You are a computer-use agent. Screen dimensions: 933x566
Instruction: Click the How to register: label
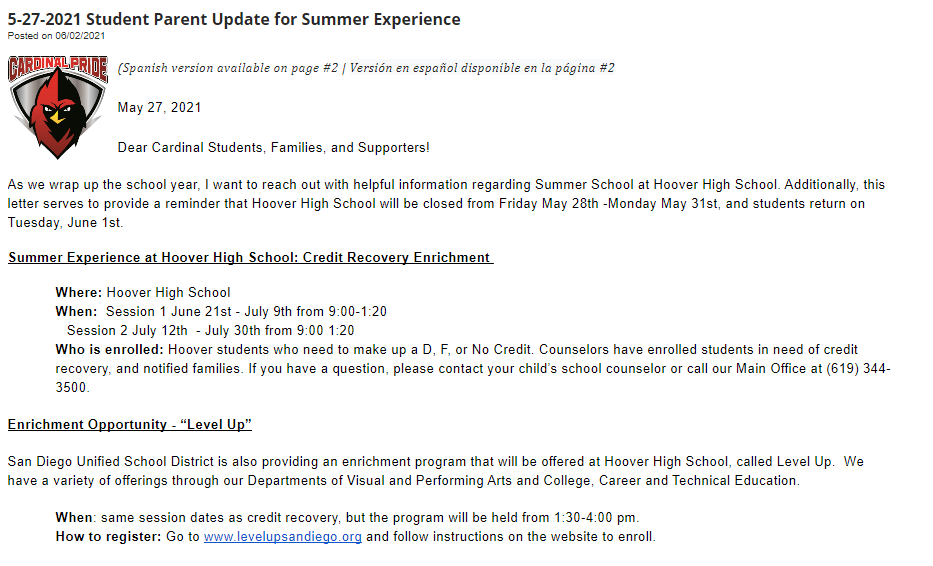coord(108,537)
